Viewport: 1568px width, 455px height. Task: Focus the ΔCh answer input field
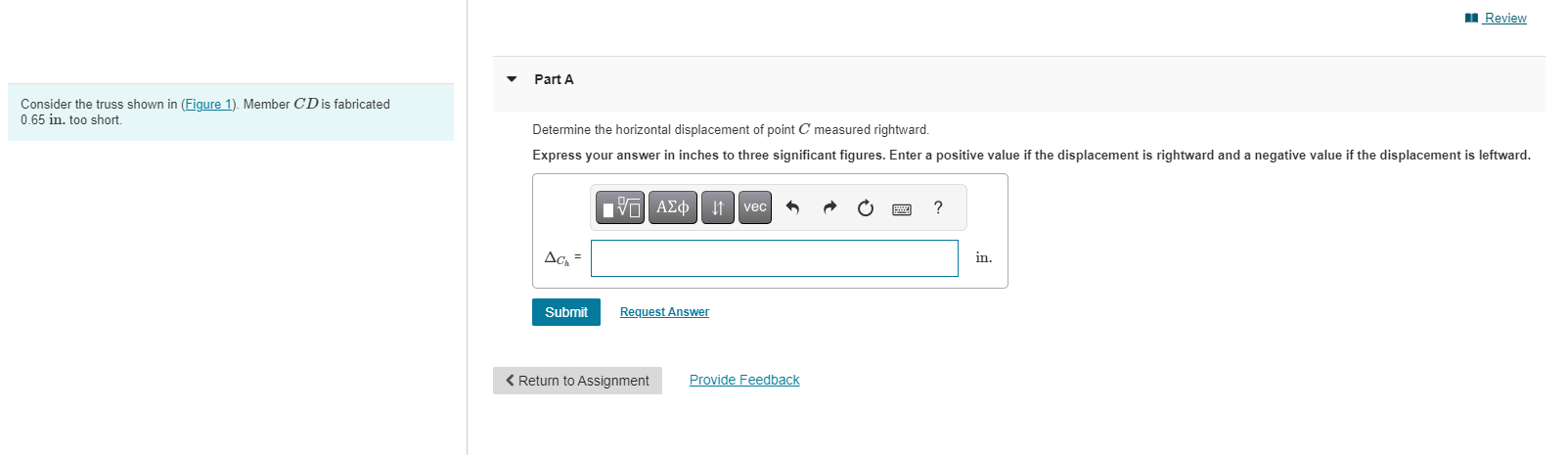[774, 258]
